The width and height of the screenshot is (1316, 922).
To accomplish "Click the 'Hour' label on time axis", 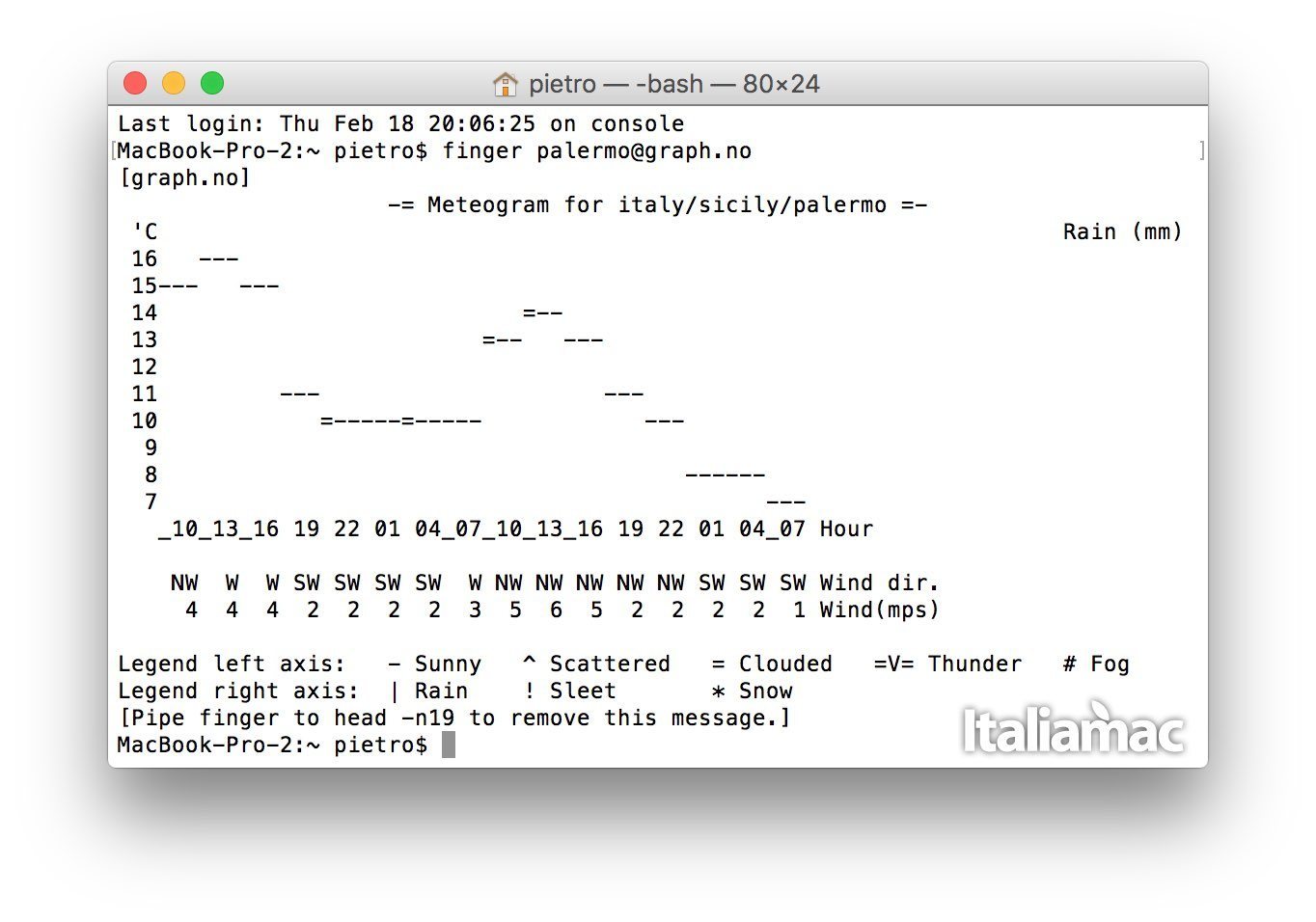I will pyautogui.click(x=846, y=529).
